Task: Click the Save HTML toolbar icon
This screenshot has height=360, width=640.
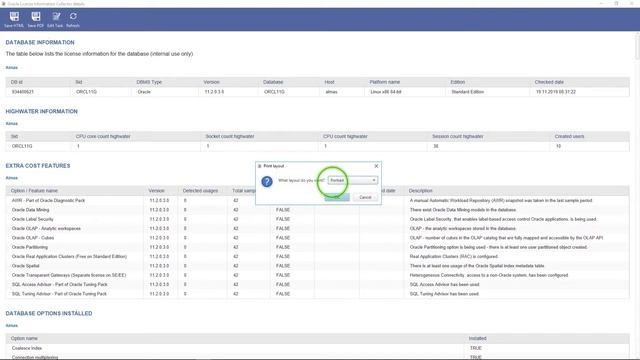Action: click(x=14, y=19)
